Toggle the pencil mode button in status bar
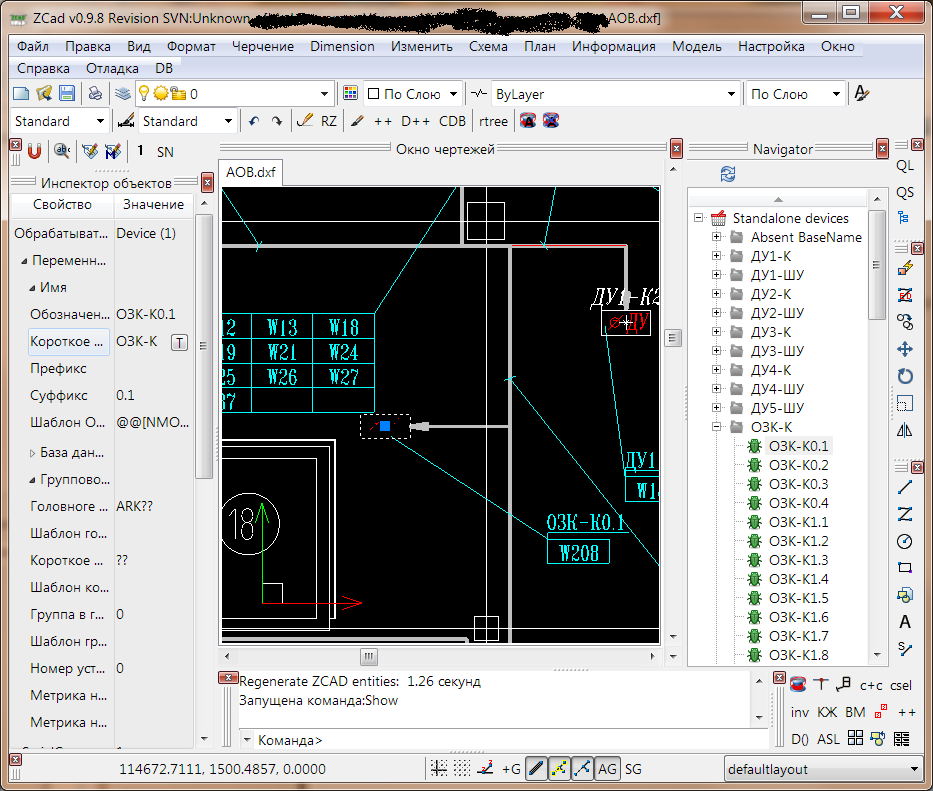The image size is (933, 791). [535, 769]
